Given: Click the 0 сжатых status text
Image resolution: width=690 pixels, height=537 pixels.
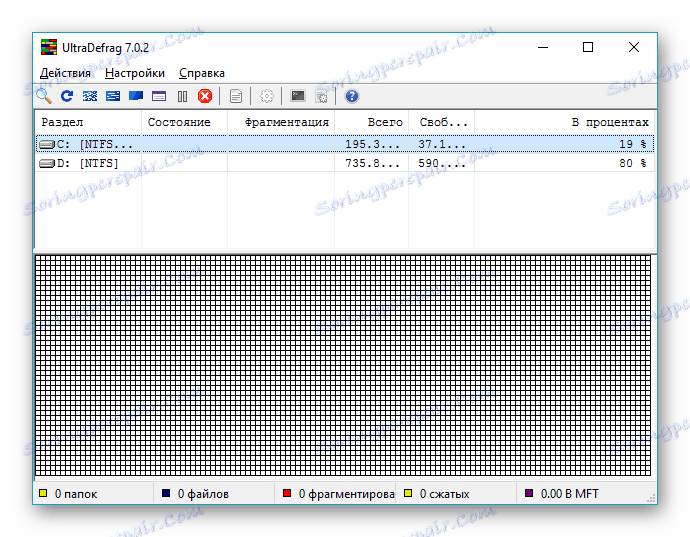Looking at the screenshot, I should coord(444,494).
